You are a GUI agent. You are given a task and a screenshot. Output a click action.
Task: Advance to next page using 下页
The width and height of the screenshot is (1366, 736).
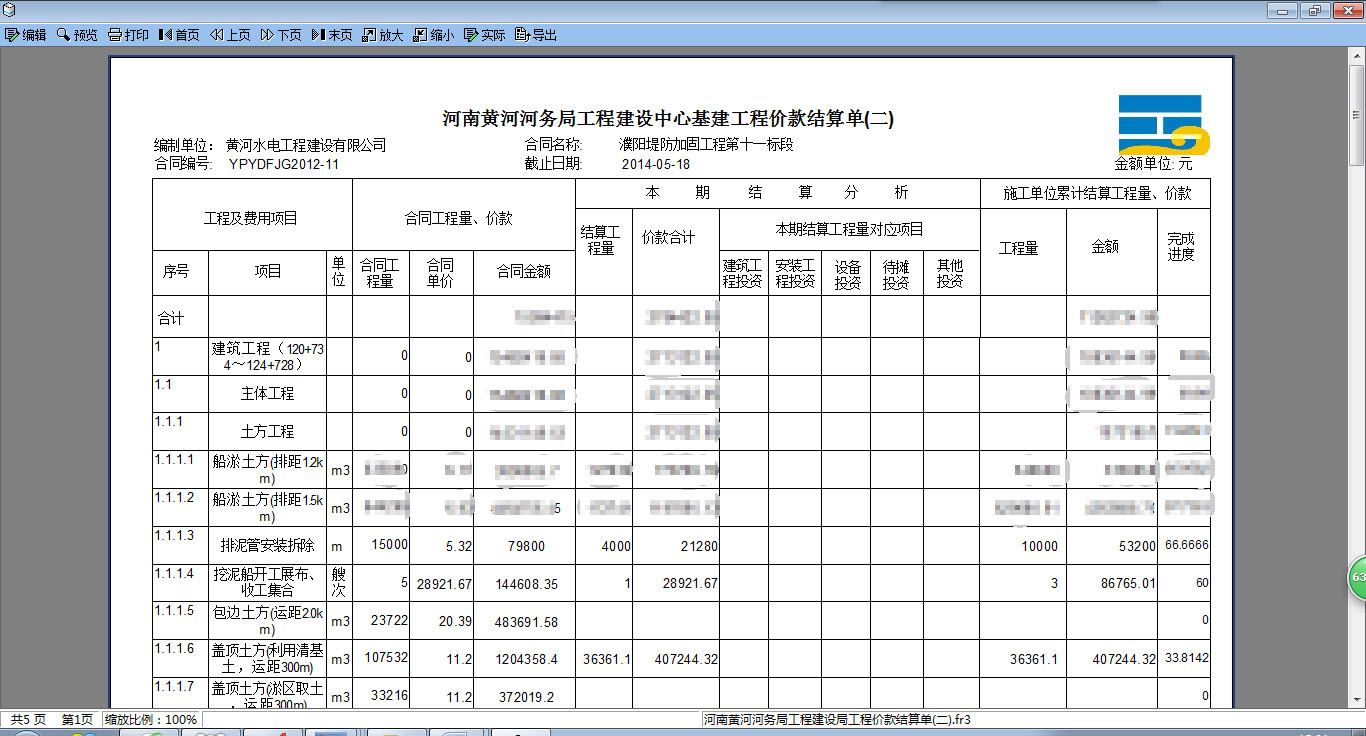point(281,35)
